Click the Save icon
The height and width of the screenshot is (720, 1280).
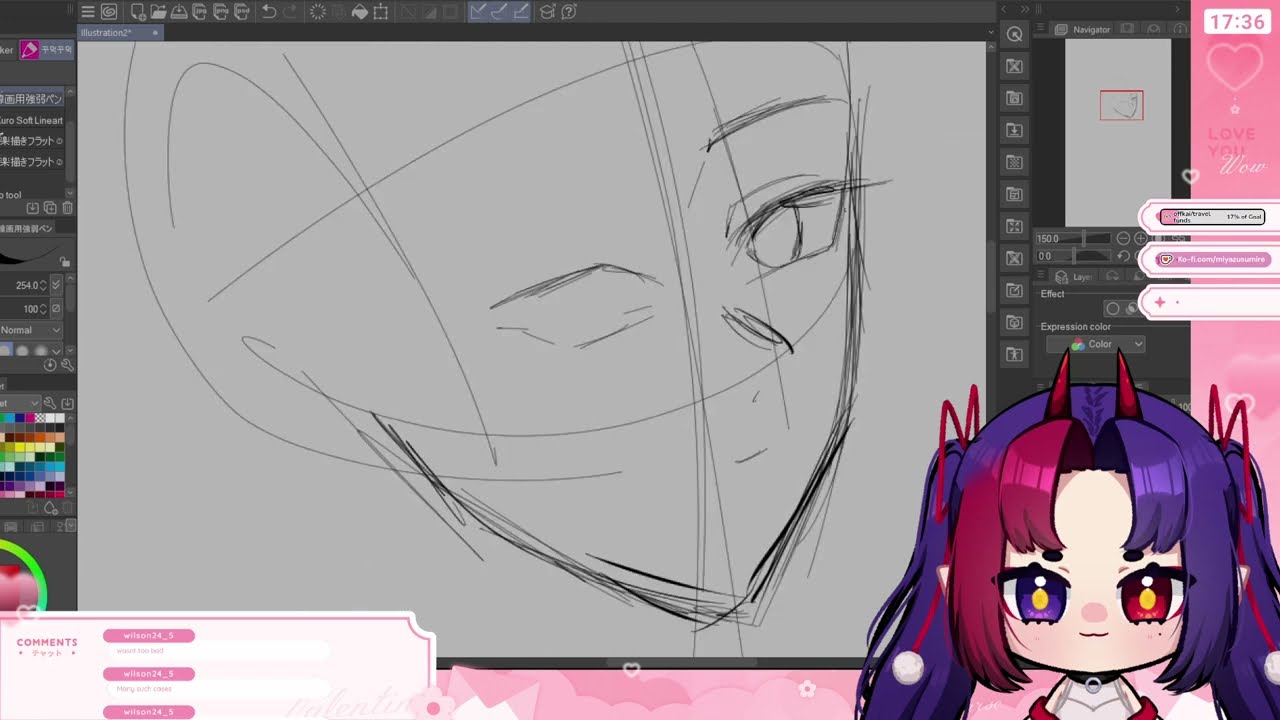tap(179, 12)
